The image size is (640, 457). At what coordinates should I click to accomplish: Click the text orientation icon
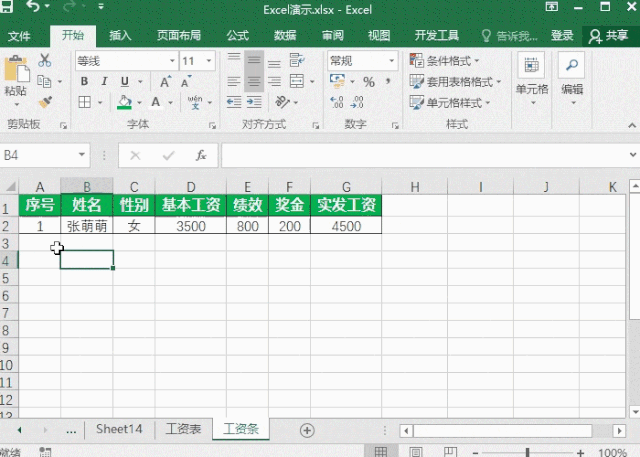click(x=282, y=102)
